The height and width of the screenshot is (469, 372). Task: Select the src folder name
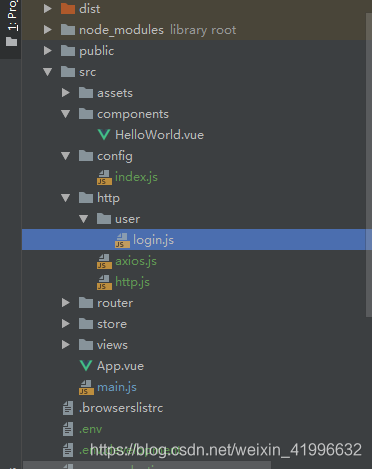(87, 72)
